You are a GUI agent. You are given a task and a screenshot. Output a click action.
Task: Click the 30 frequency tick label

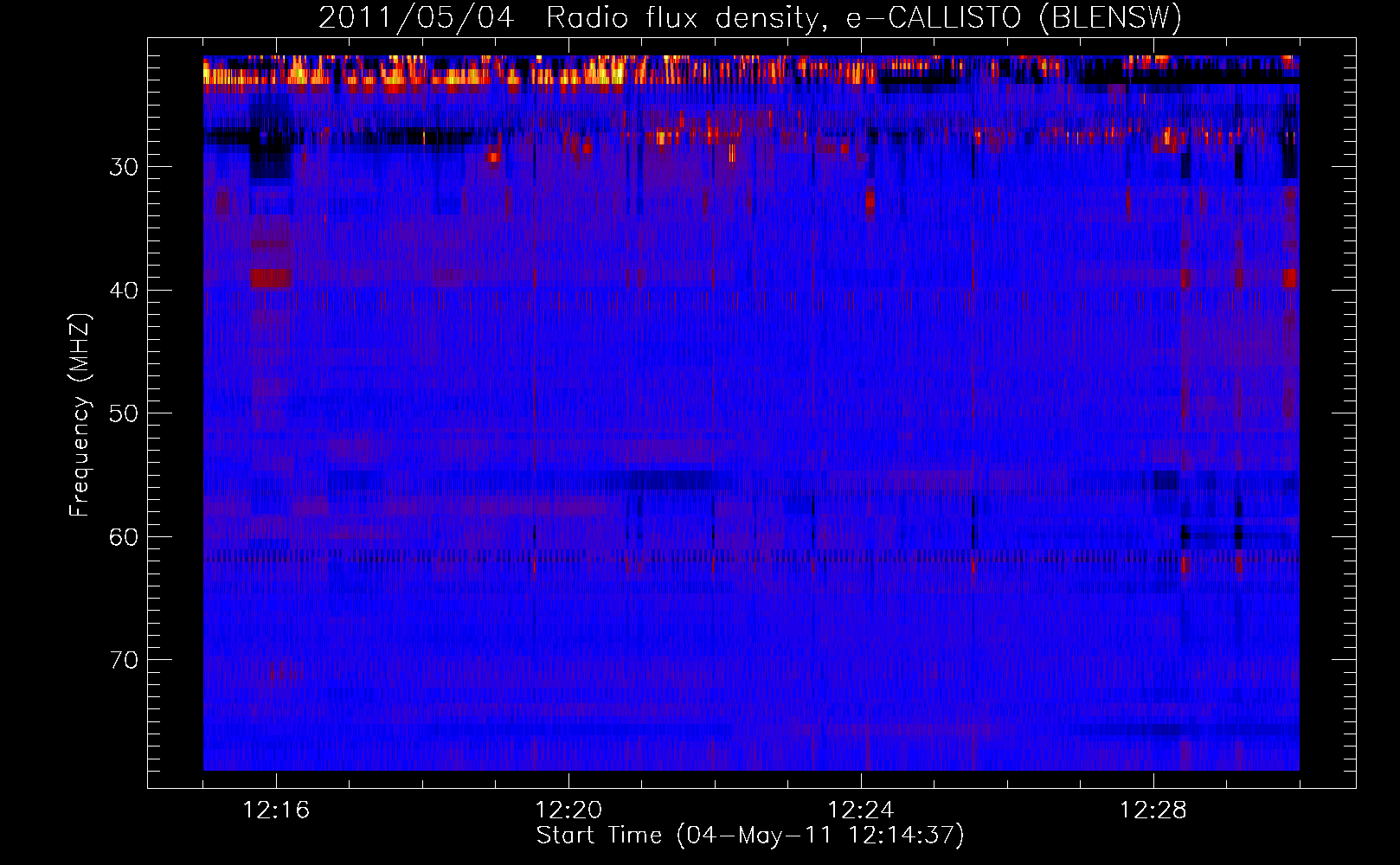(124, 167)
